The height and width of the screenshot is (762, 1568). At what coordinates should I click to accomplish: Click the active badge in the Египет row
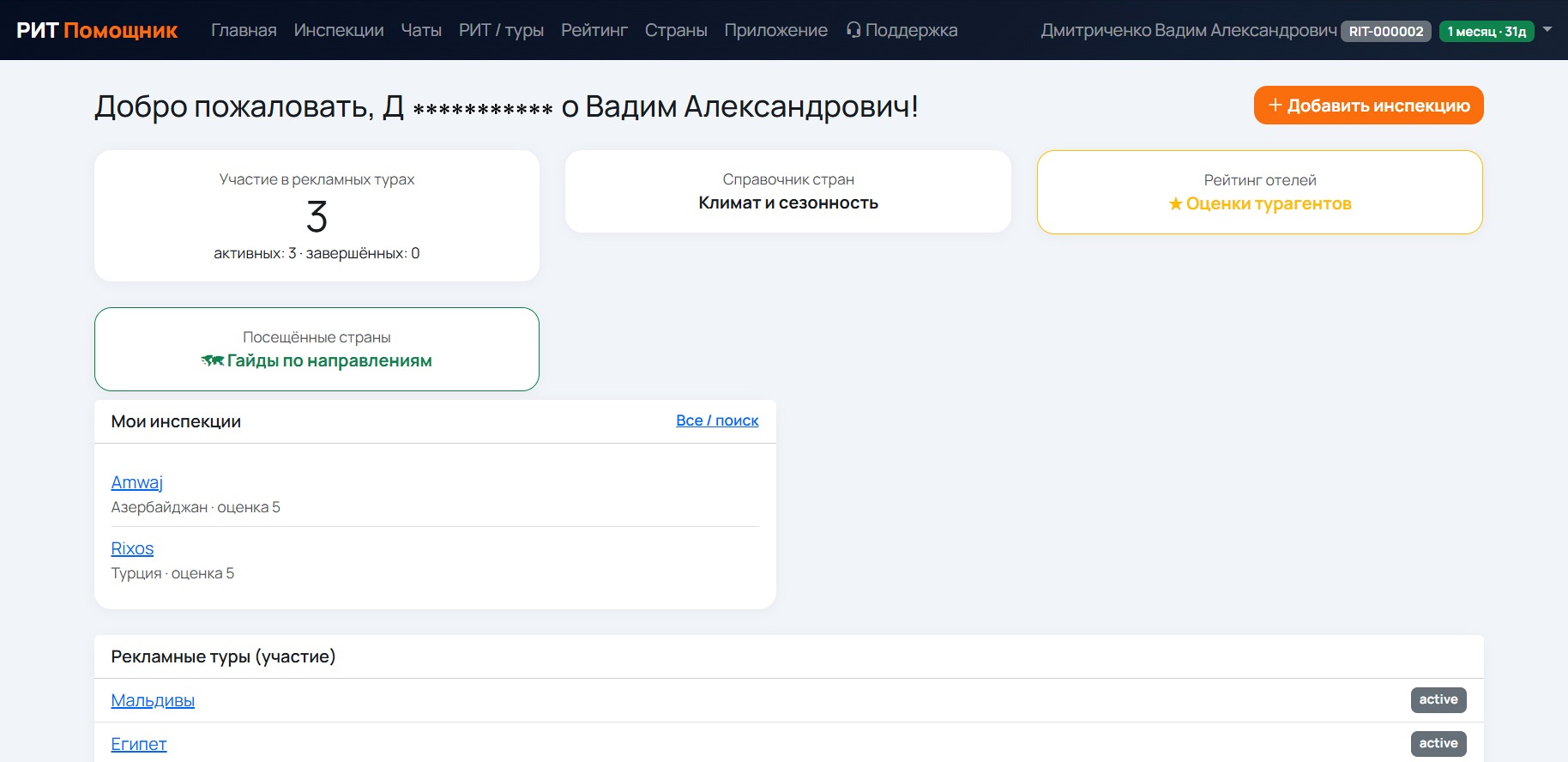coord(1438,743)
